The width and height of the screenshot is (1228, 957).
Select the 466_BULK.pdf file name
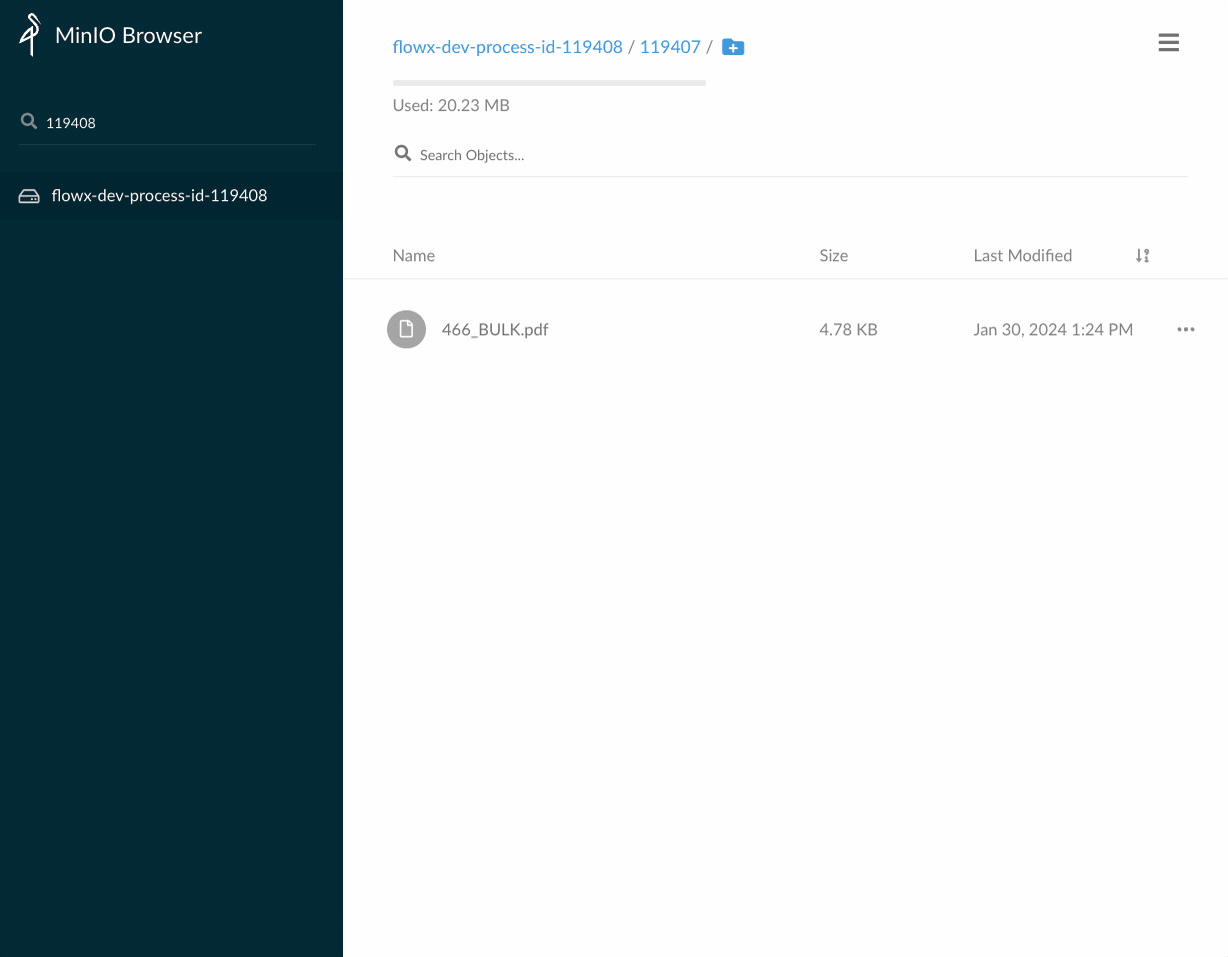coord(495,329)
